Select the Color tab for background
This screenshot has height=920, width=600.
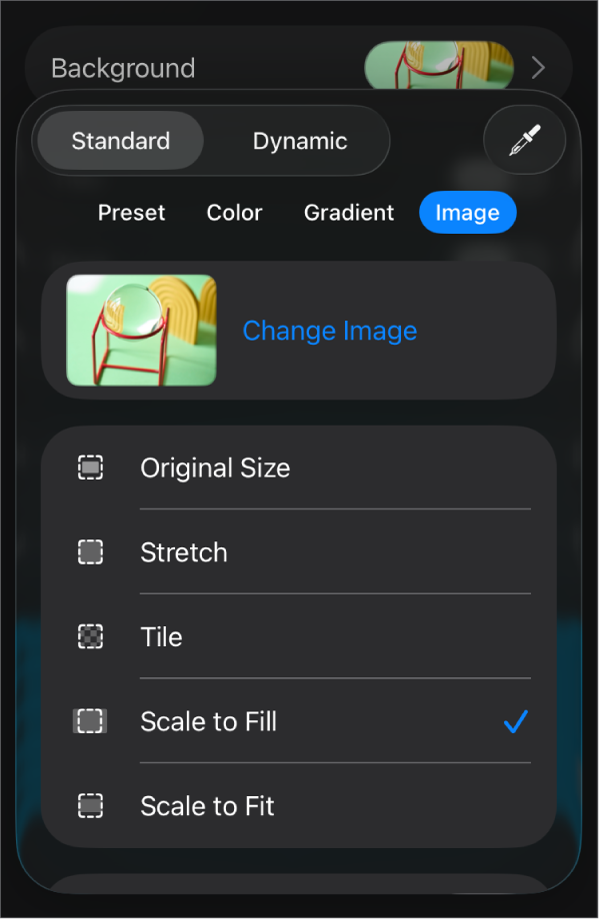pos(234,212)
